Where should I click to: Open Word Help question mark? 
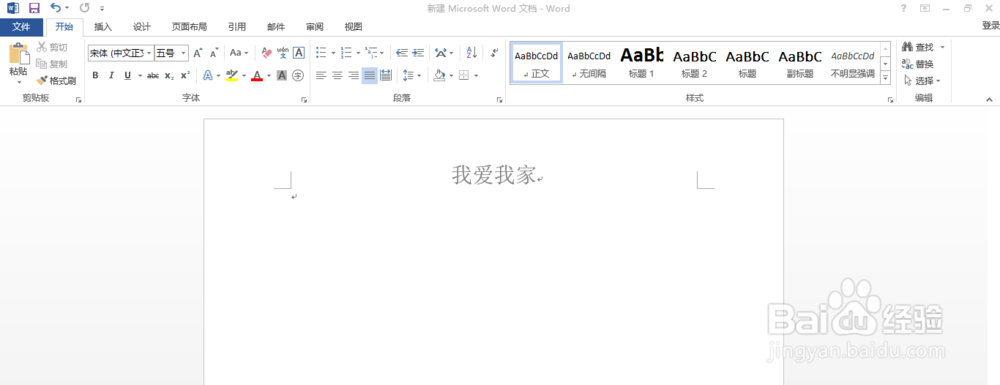click(x=903, y=8)
